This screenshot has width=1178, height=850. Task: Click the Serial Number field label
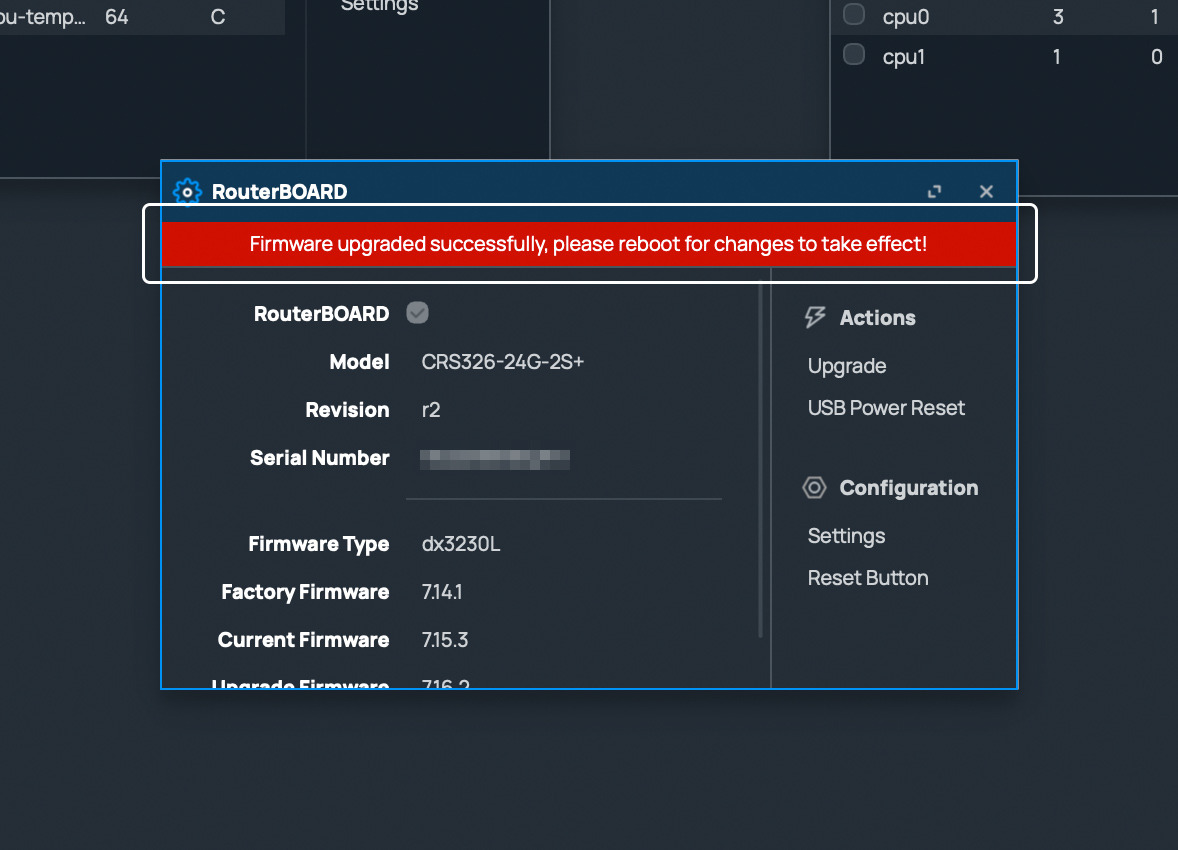pyautogui.click(x=319, y=458)
